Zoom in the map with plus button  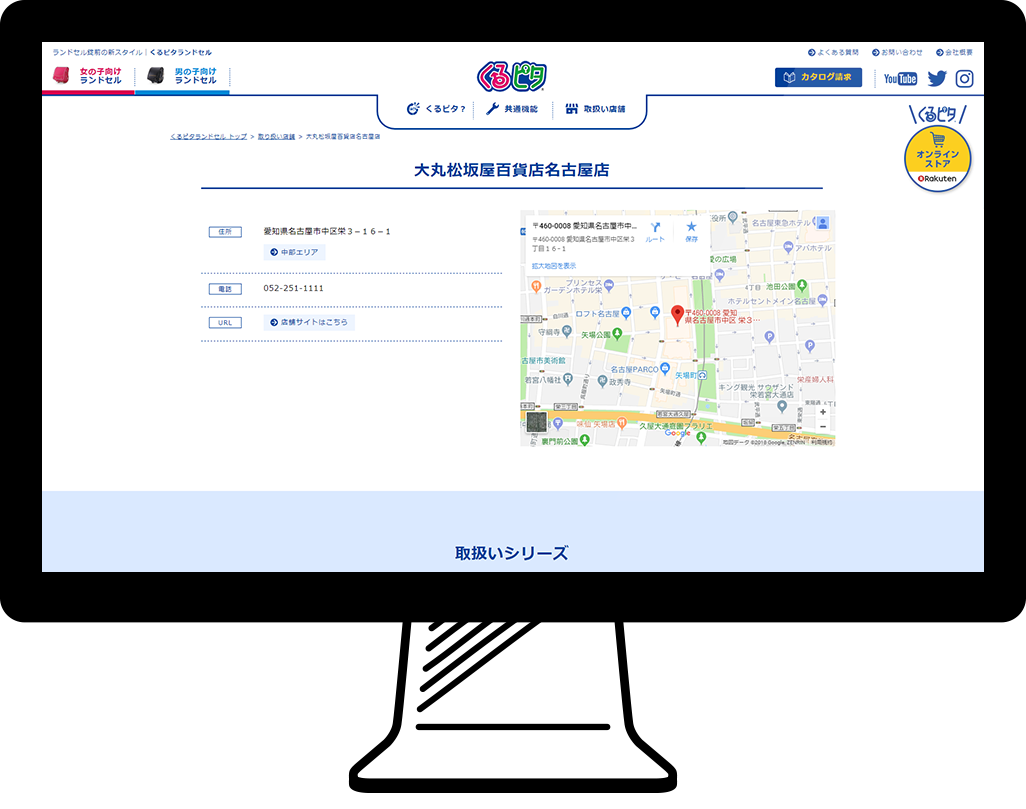click(x=823, y=412)
